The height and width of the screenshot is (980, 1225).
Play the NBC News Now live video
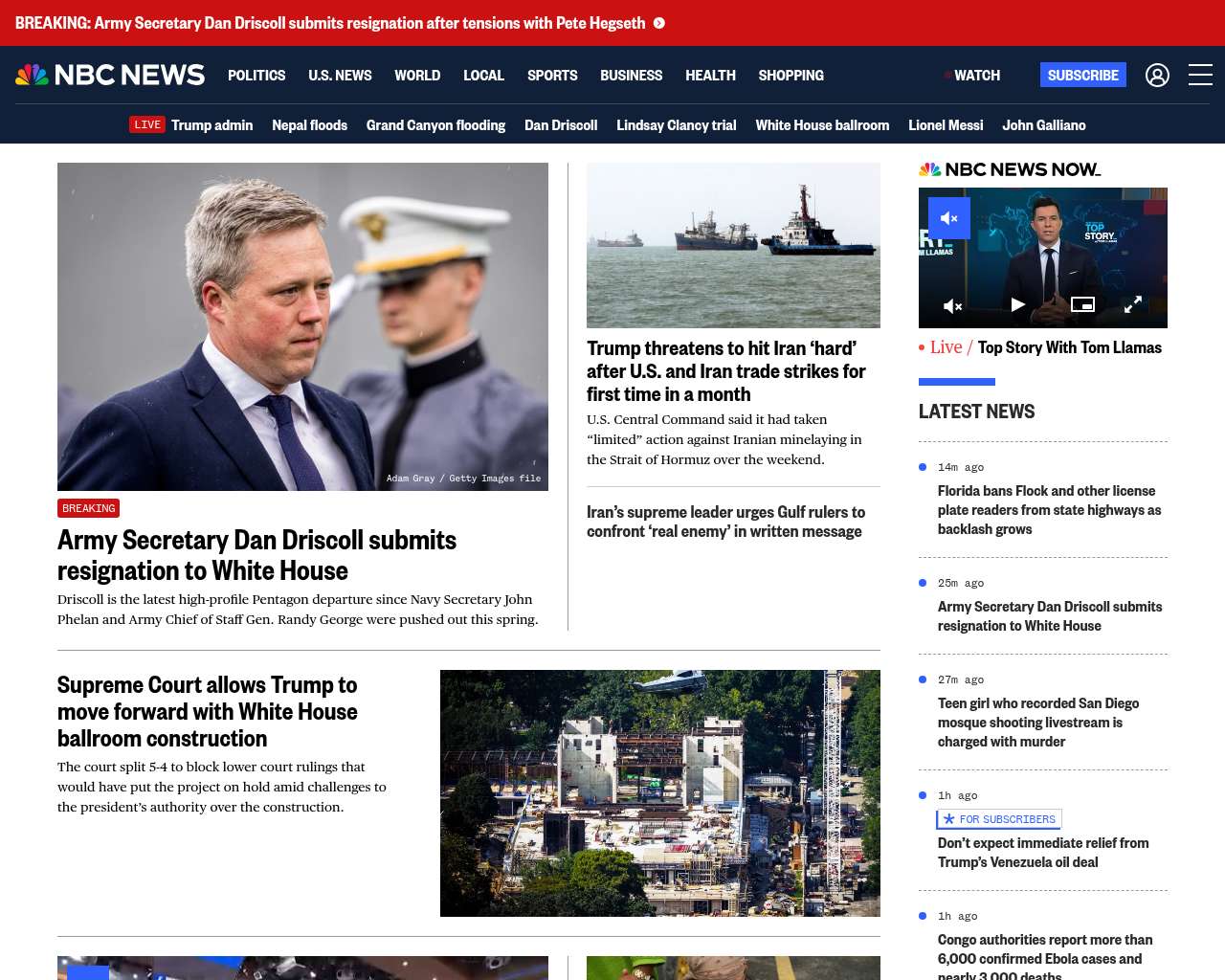tap(1017, 304)
